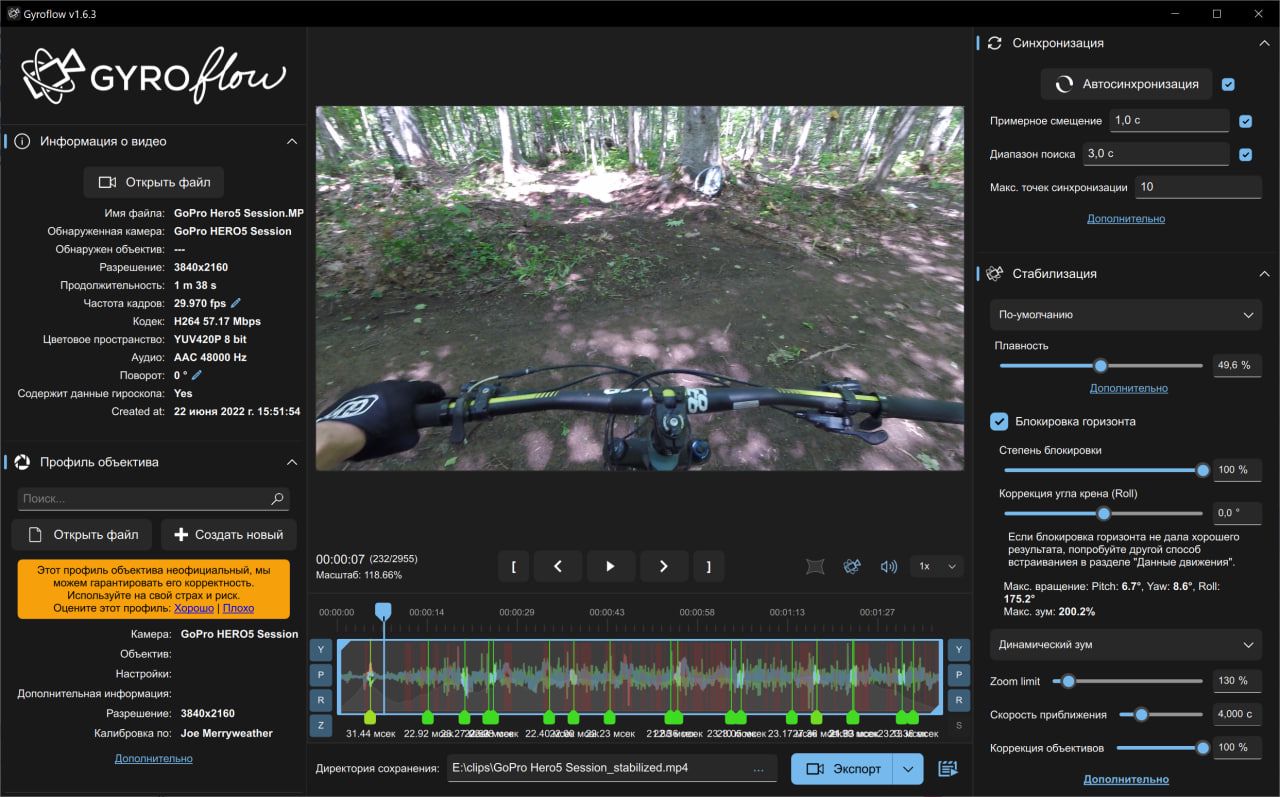
Task: Click the pencil icon next to frame rate
Action: click(236, 303)
